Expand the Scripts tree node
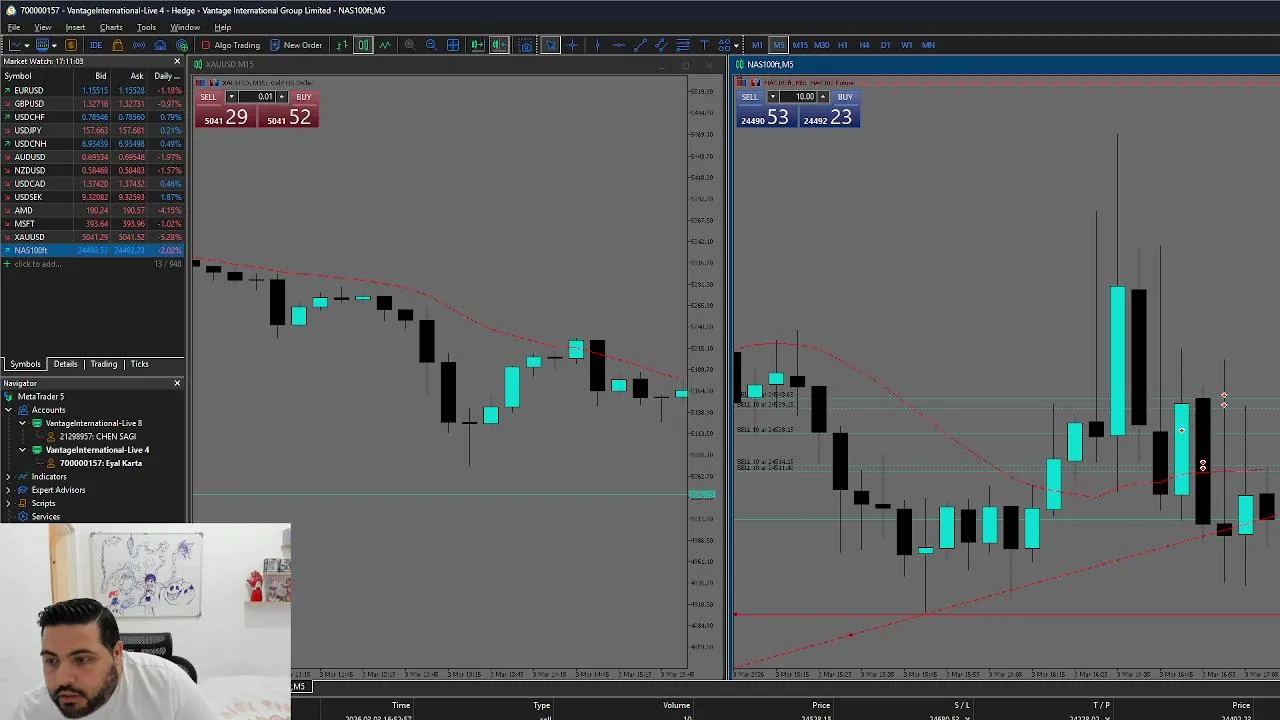 tap(8, 503)
